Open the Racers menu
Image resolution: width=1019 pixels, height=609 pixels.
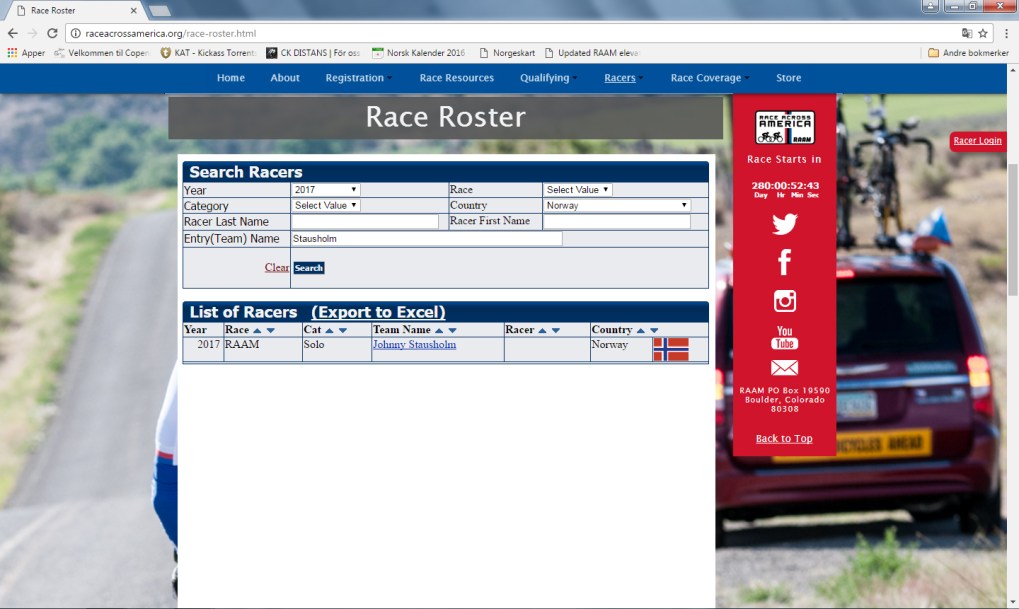[622, 77]
